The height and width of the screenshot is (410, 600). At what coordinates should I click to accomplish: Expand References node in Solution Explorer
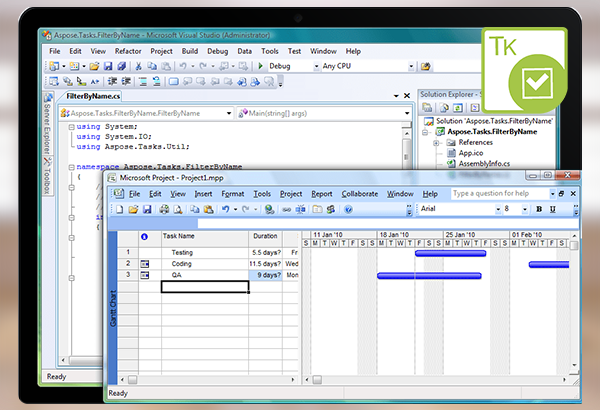[436, 143]
